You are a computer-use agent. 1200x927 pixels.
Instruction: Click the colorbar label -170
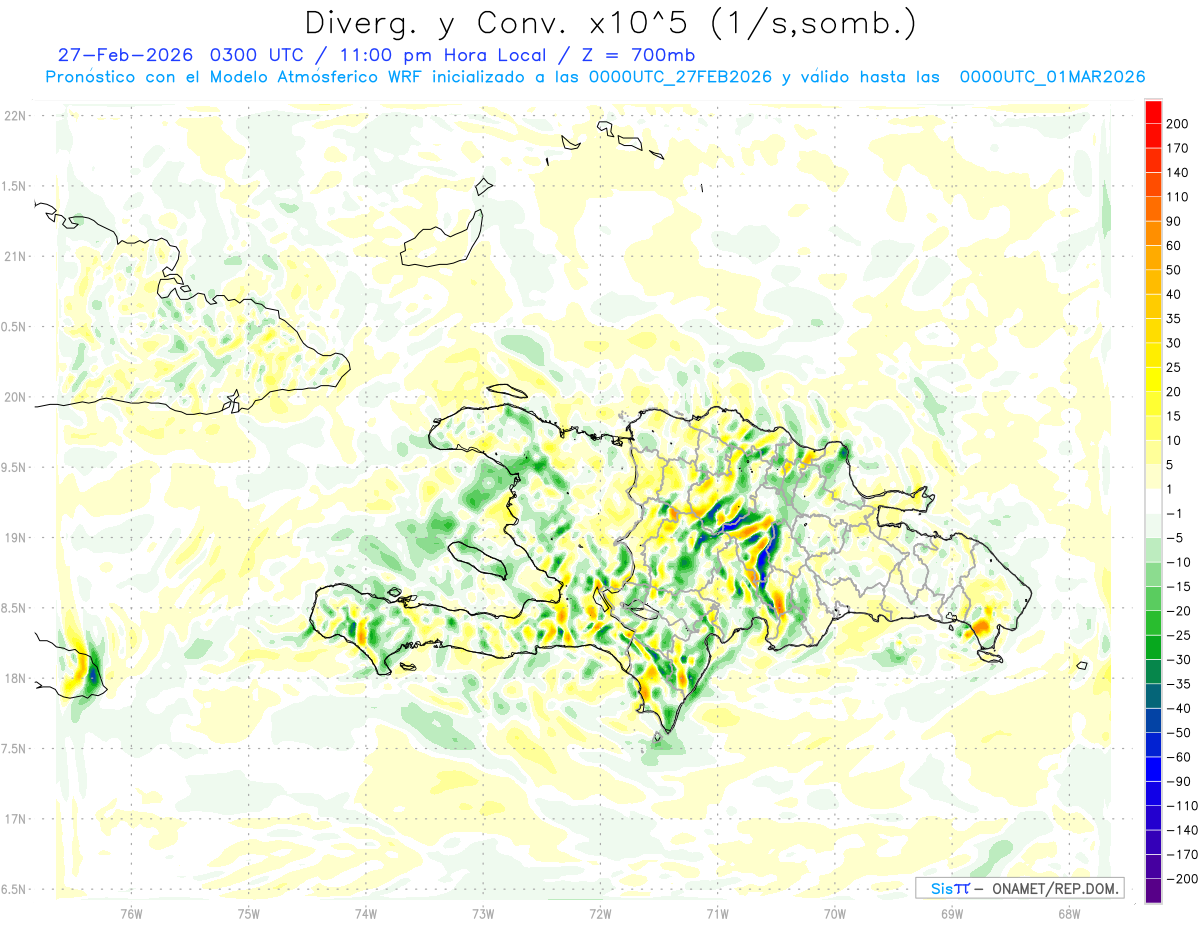pos(1181,854)
